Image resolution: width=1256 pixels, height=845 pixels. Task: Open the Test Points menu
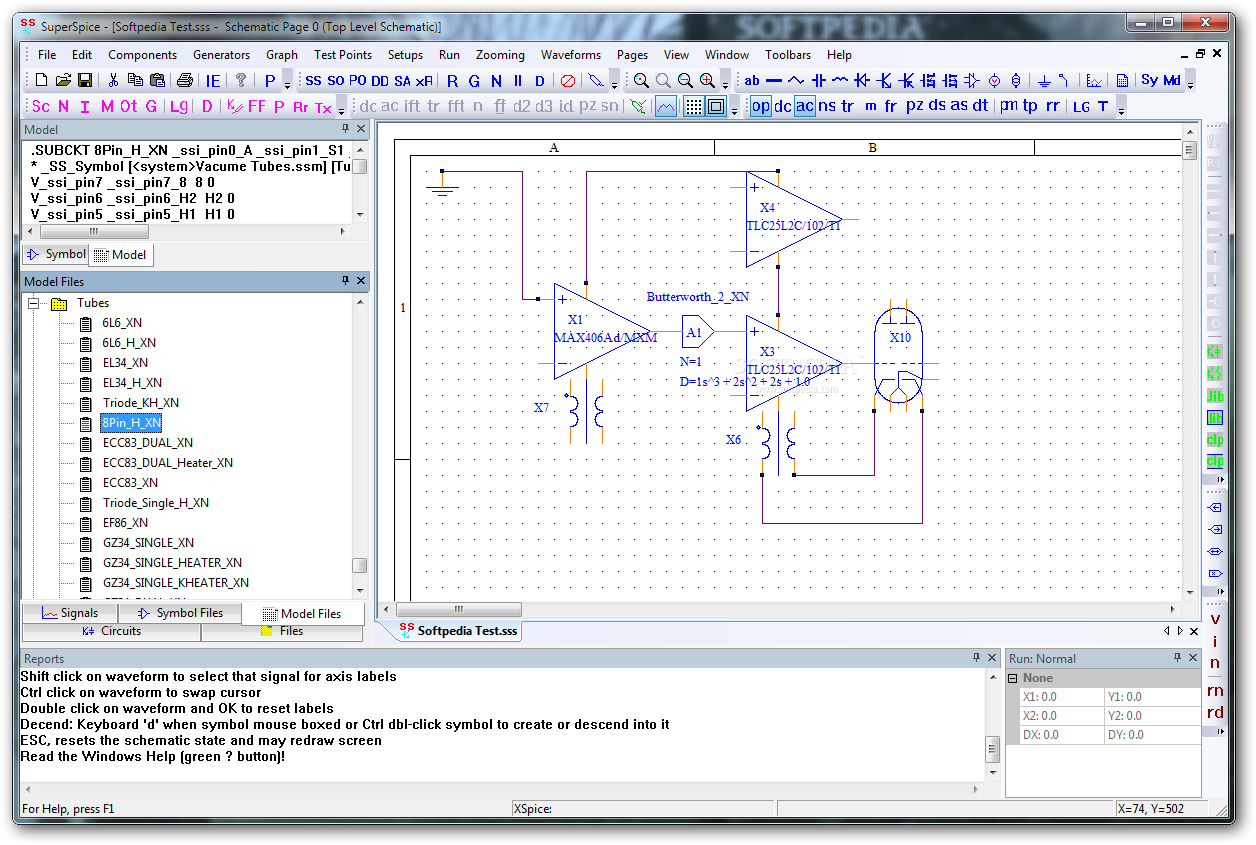tap(343, 55)
